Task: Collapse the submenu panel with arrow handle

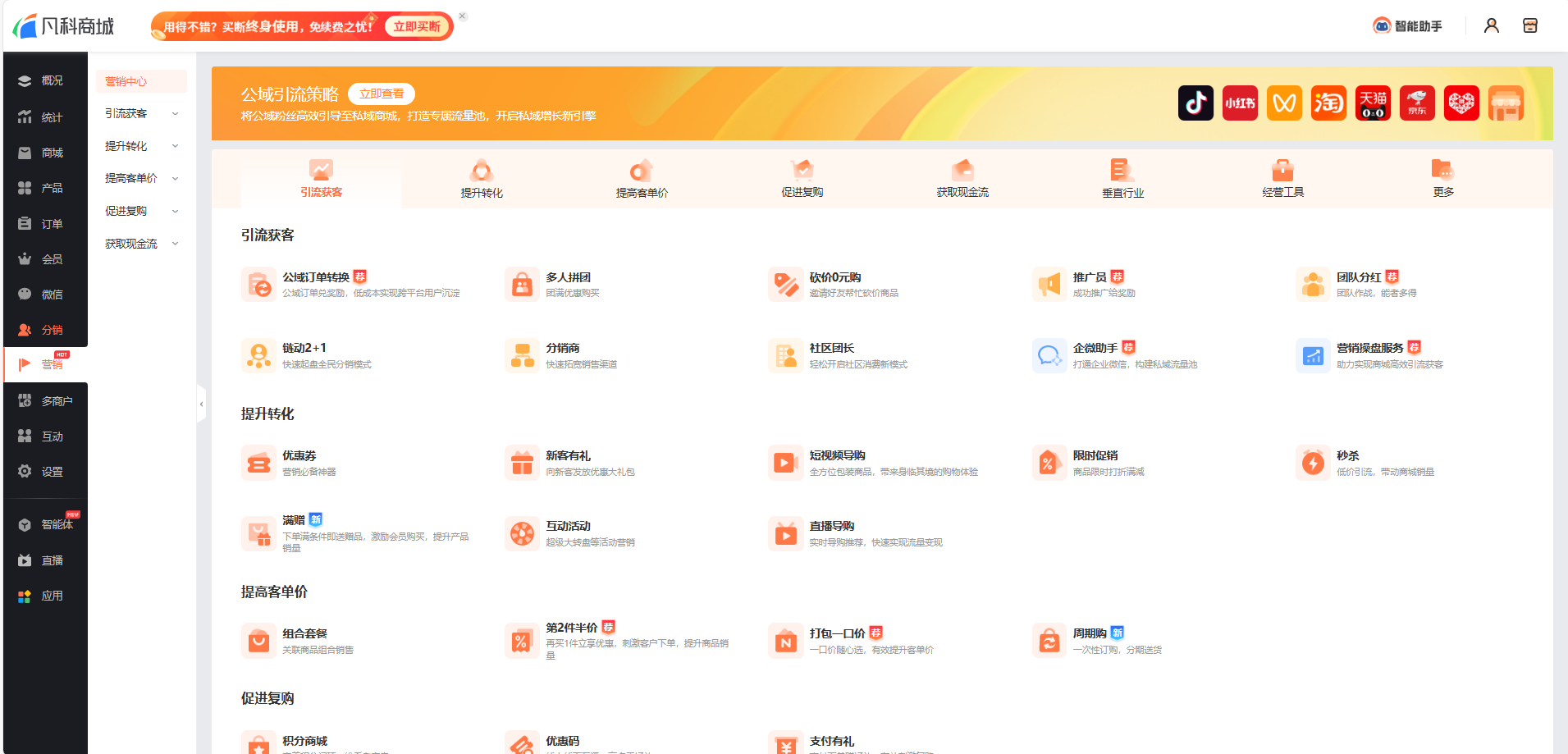Action: click(201, 404)
